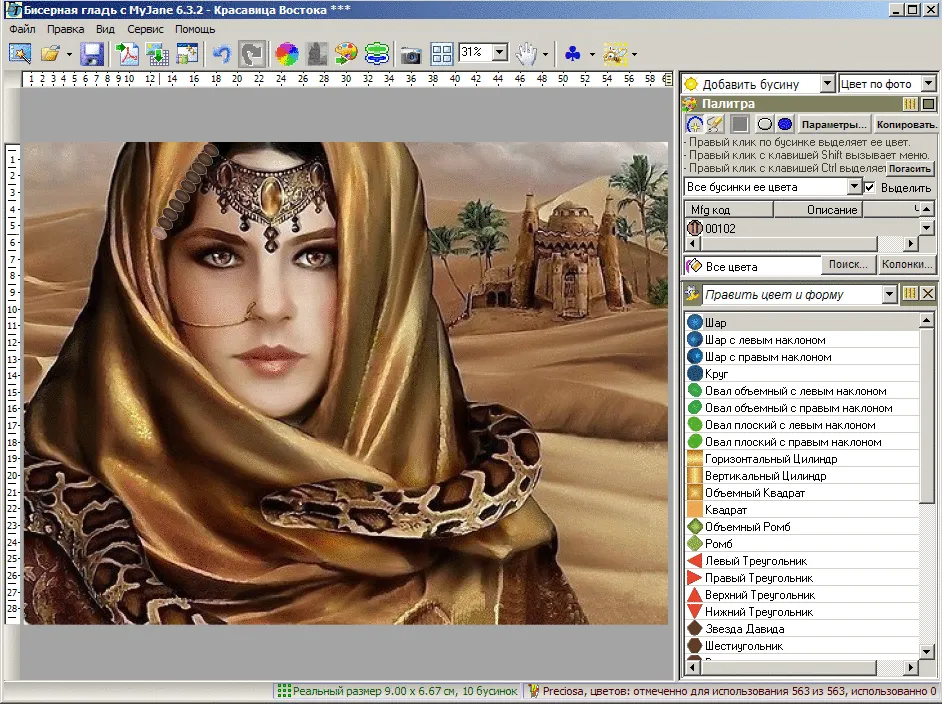
Task: Open the Файл menu
Action: tap(22, 29)
